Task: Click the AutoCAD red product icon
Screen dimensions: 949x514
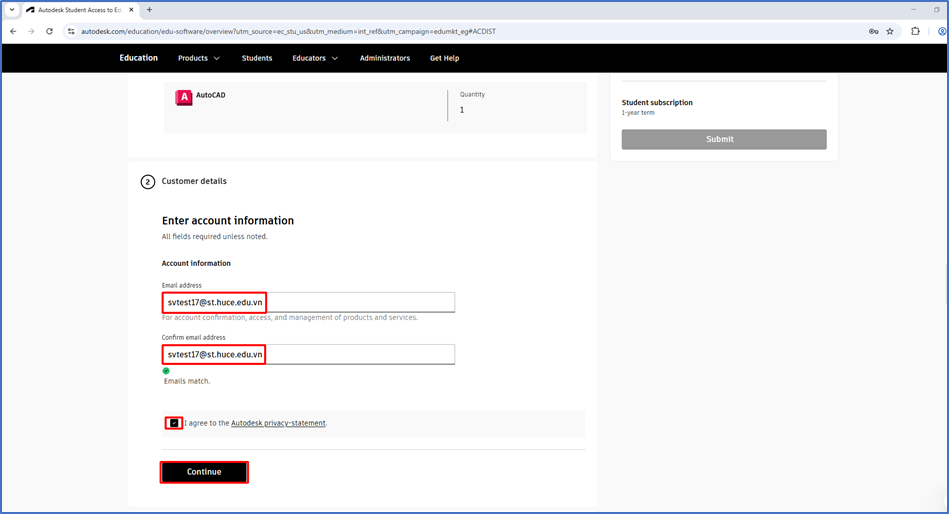Action: tap(183, 98)
